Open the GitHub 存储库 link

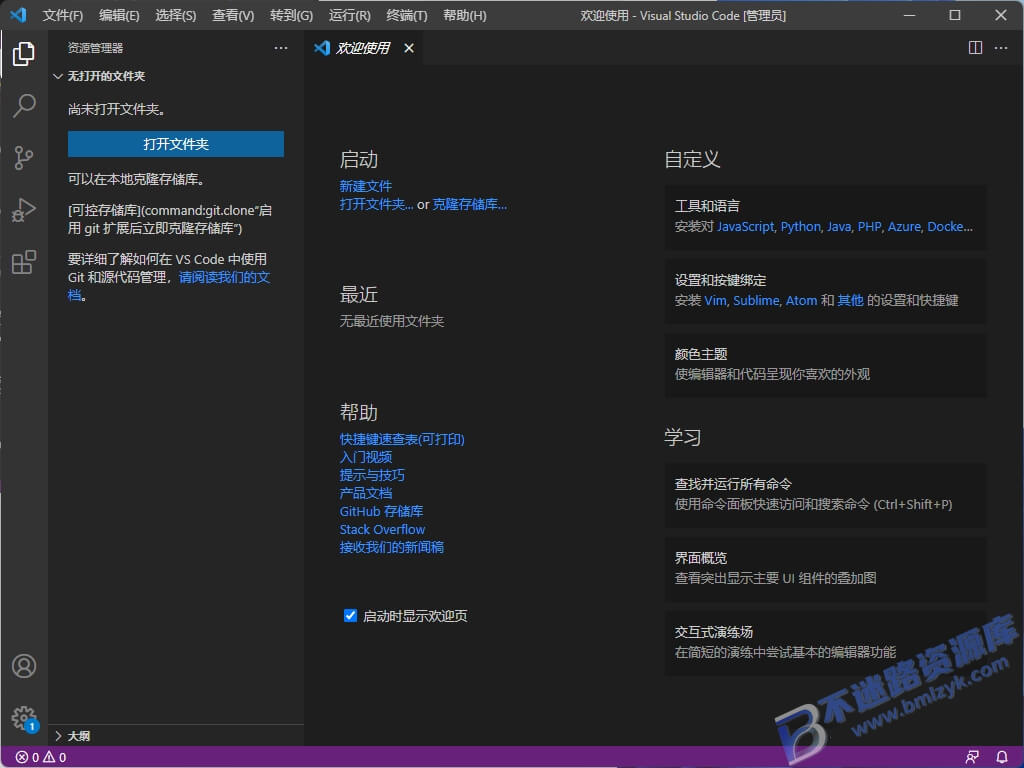381,511
